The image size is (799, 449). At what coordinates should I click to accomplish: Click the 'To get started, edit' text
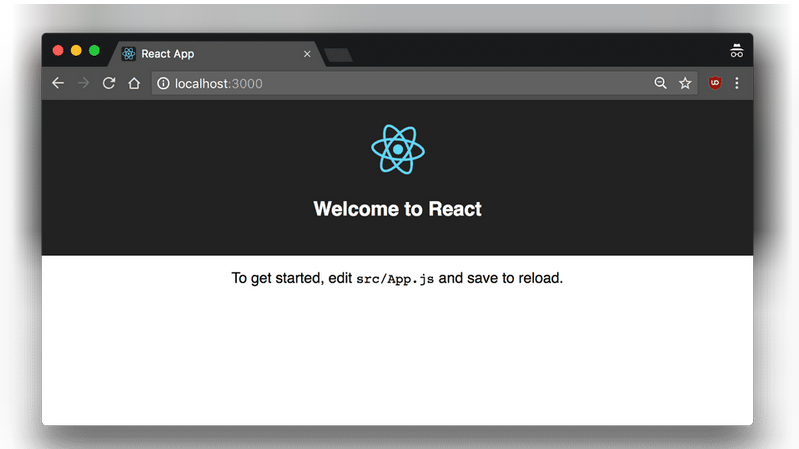coord(292,278)
